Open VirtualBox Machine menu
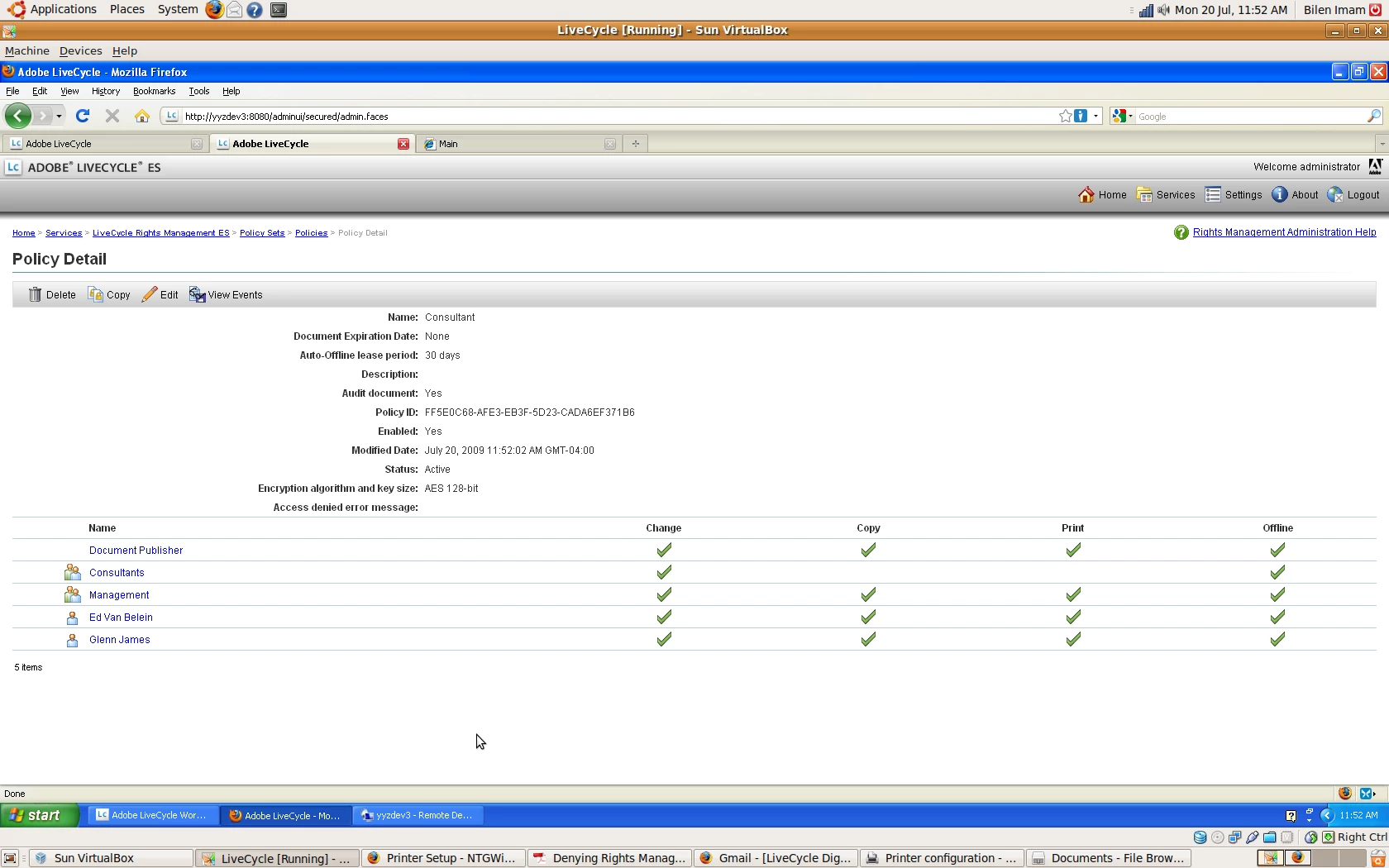 click(27, 51)
